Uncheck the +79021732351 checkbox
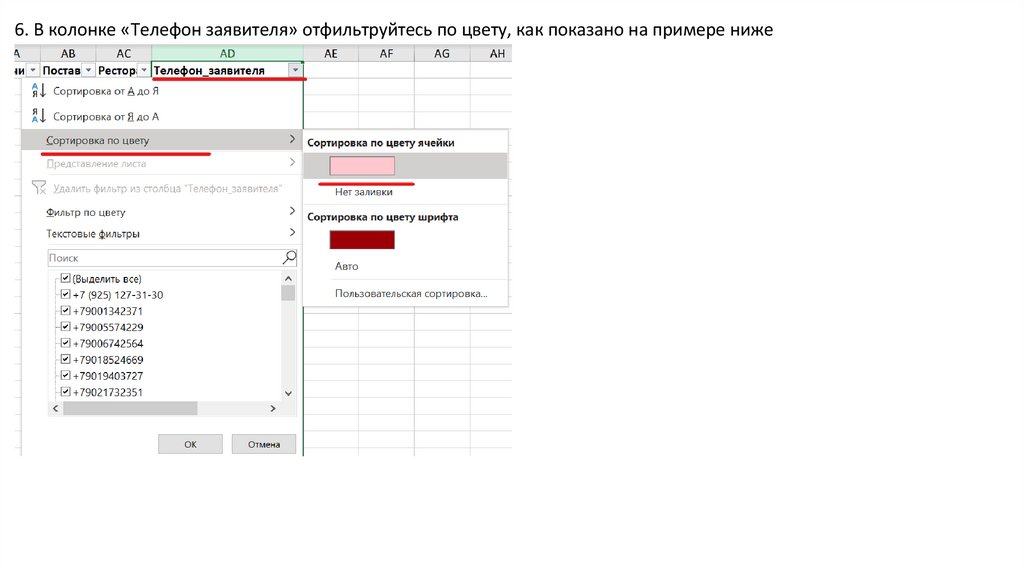 point(65,392)
